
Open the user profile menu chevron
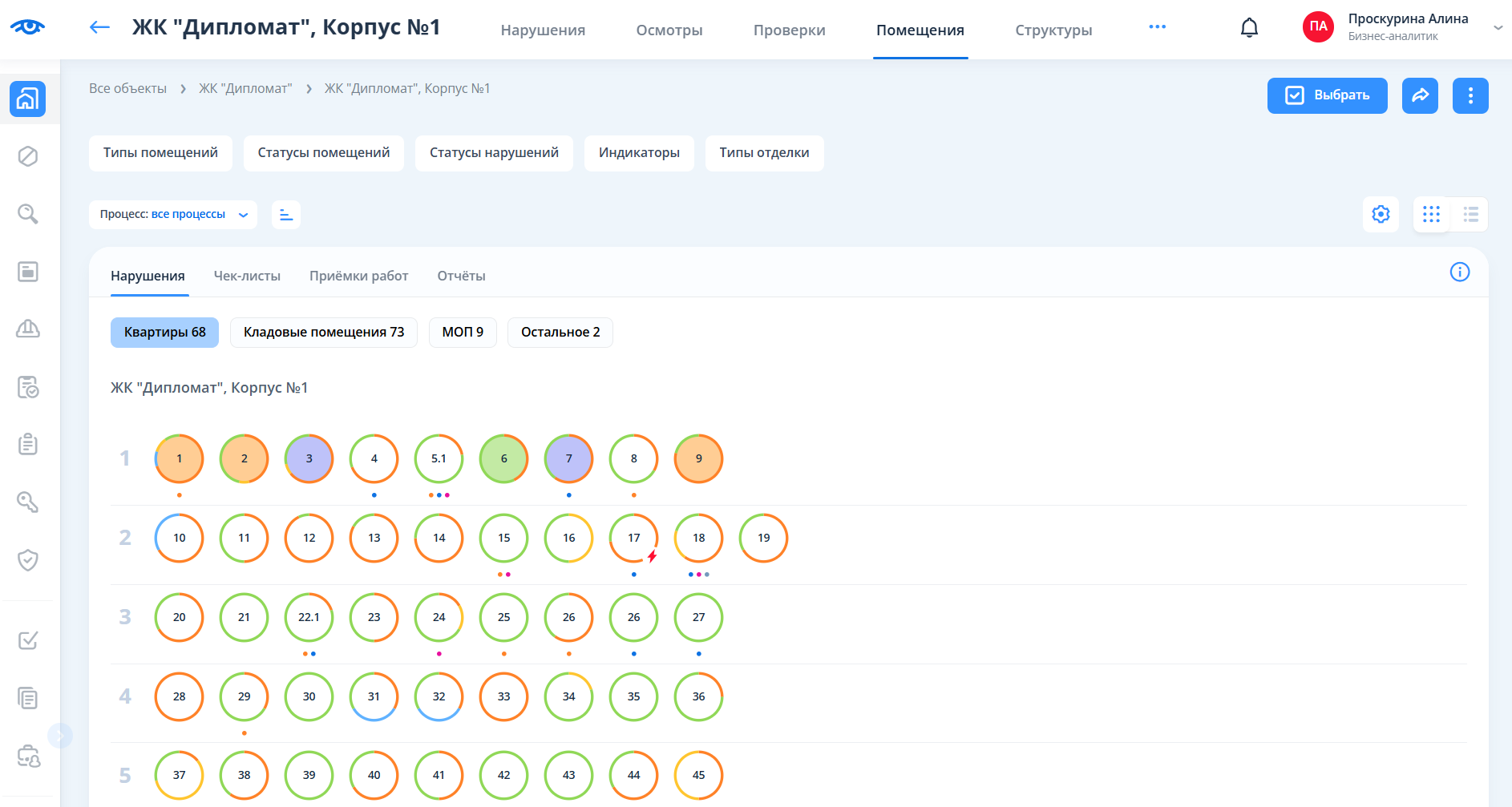[x=1497, y=28]
